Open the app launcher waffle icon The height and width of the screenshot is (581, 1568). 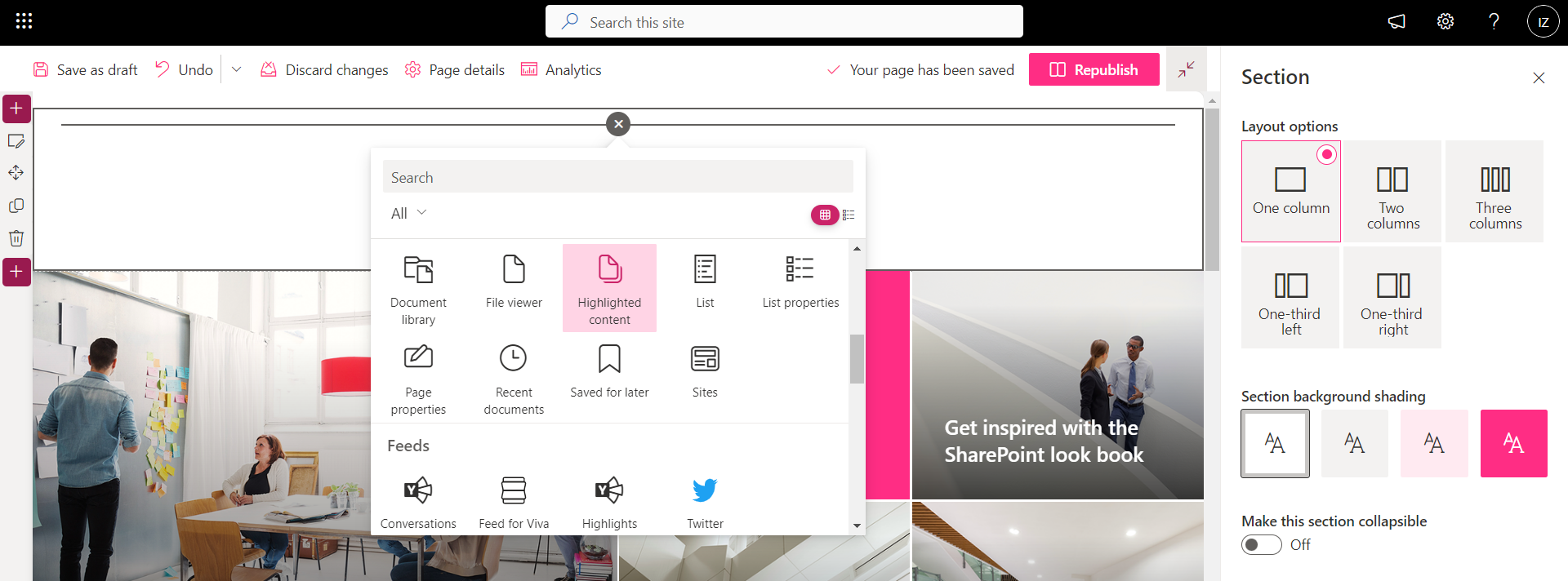(24, 22)
